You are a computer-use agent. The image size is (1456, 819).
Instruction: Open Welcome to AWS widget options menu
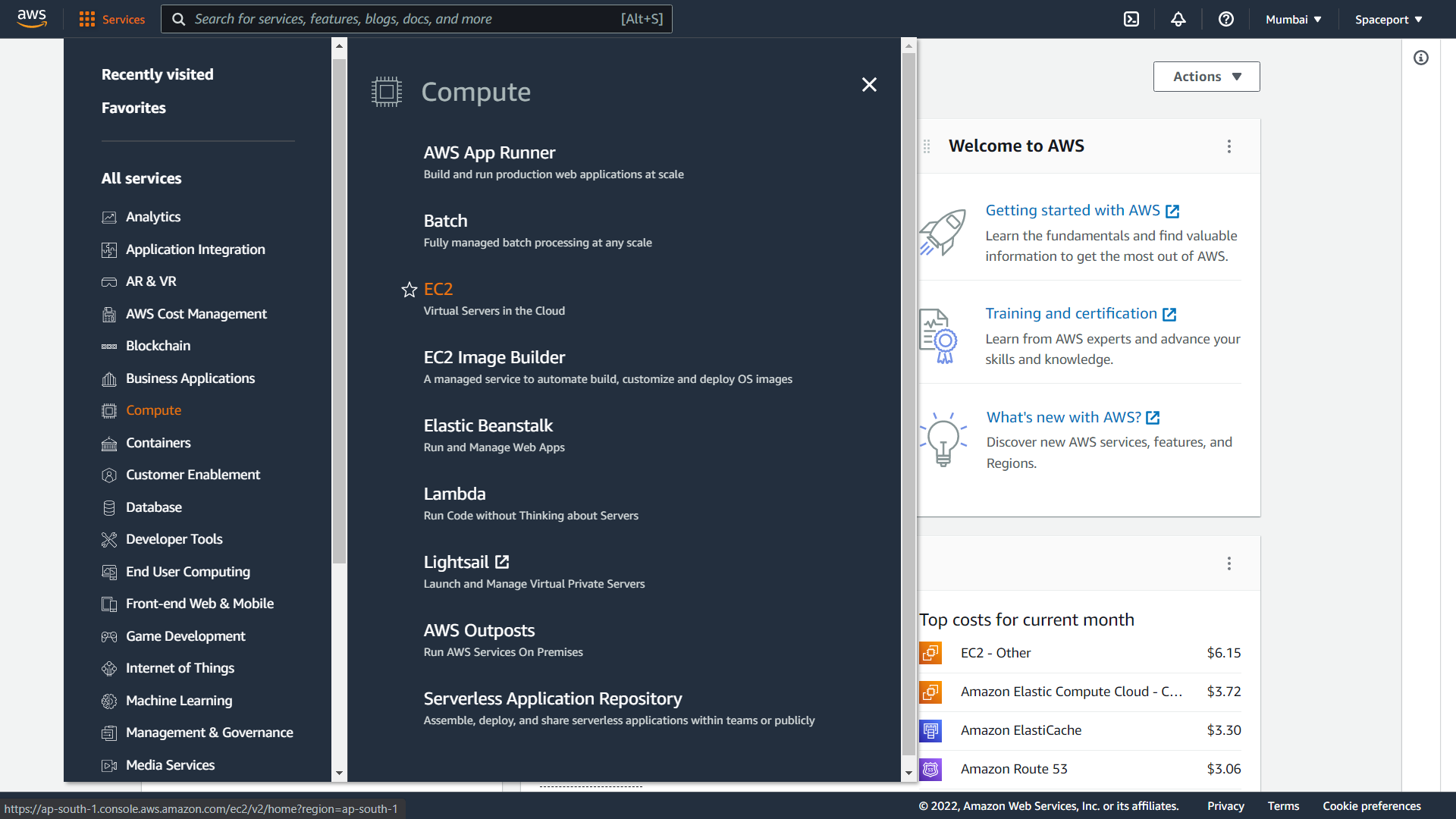point(1229,146)
